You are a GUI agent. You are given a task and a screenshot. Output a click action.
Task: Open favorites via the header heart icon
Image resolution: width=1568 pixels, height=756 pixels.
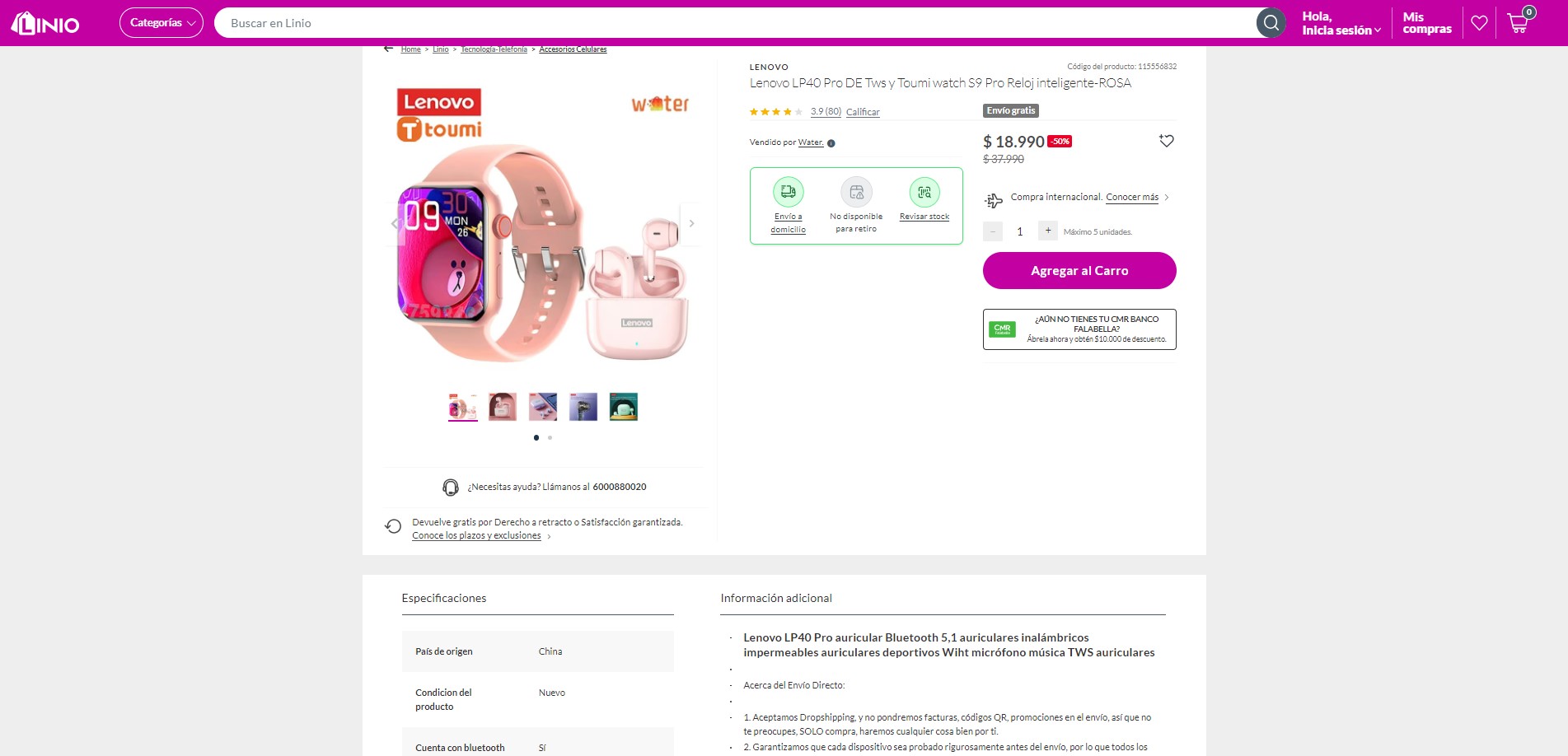coord(1479,22)
